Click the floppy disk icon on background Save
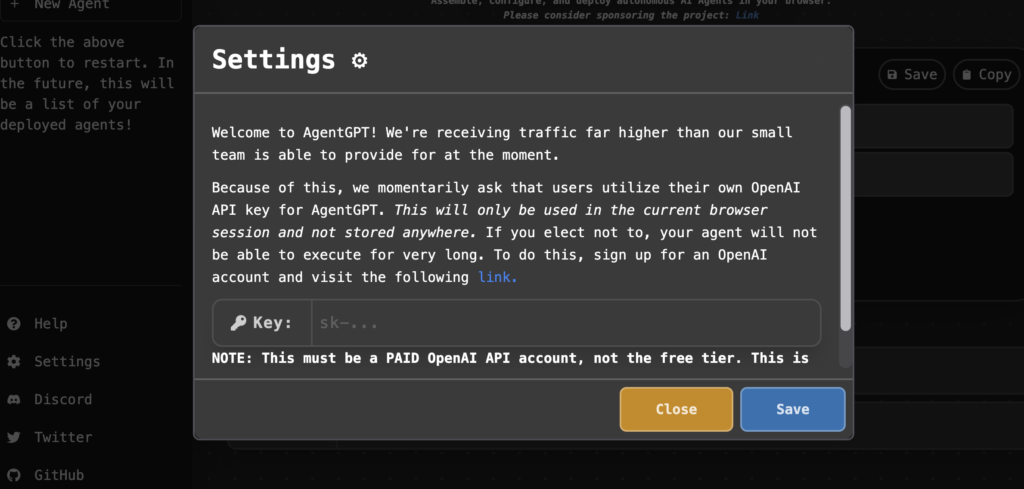 pyautogui.click(x=892, y=75)
